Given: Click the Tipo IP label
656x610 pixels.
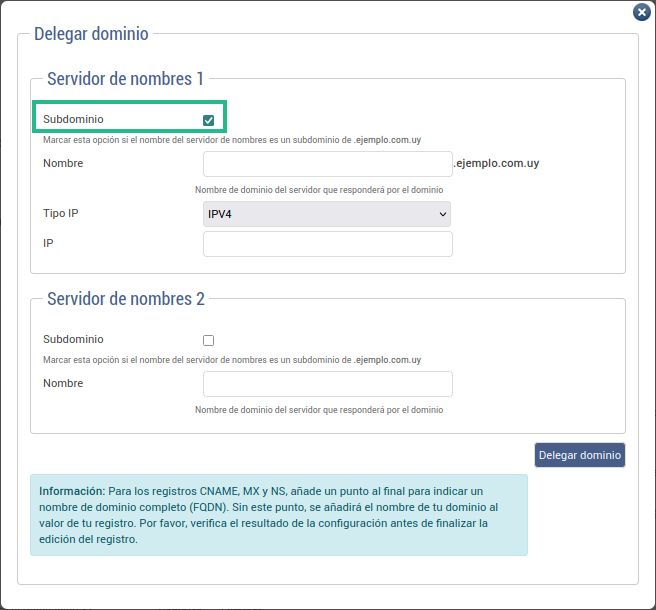Looking at the screenshot, I should [x=61, y=213].
